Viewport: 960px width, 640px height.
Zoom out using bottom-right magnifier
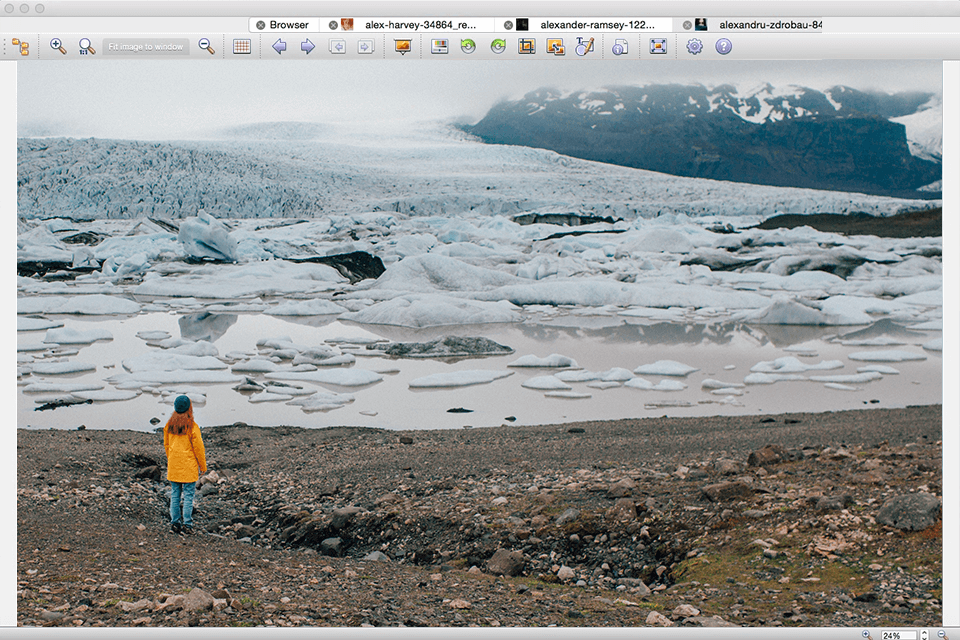coord(942,634)
